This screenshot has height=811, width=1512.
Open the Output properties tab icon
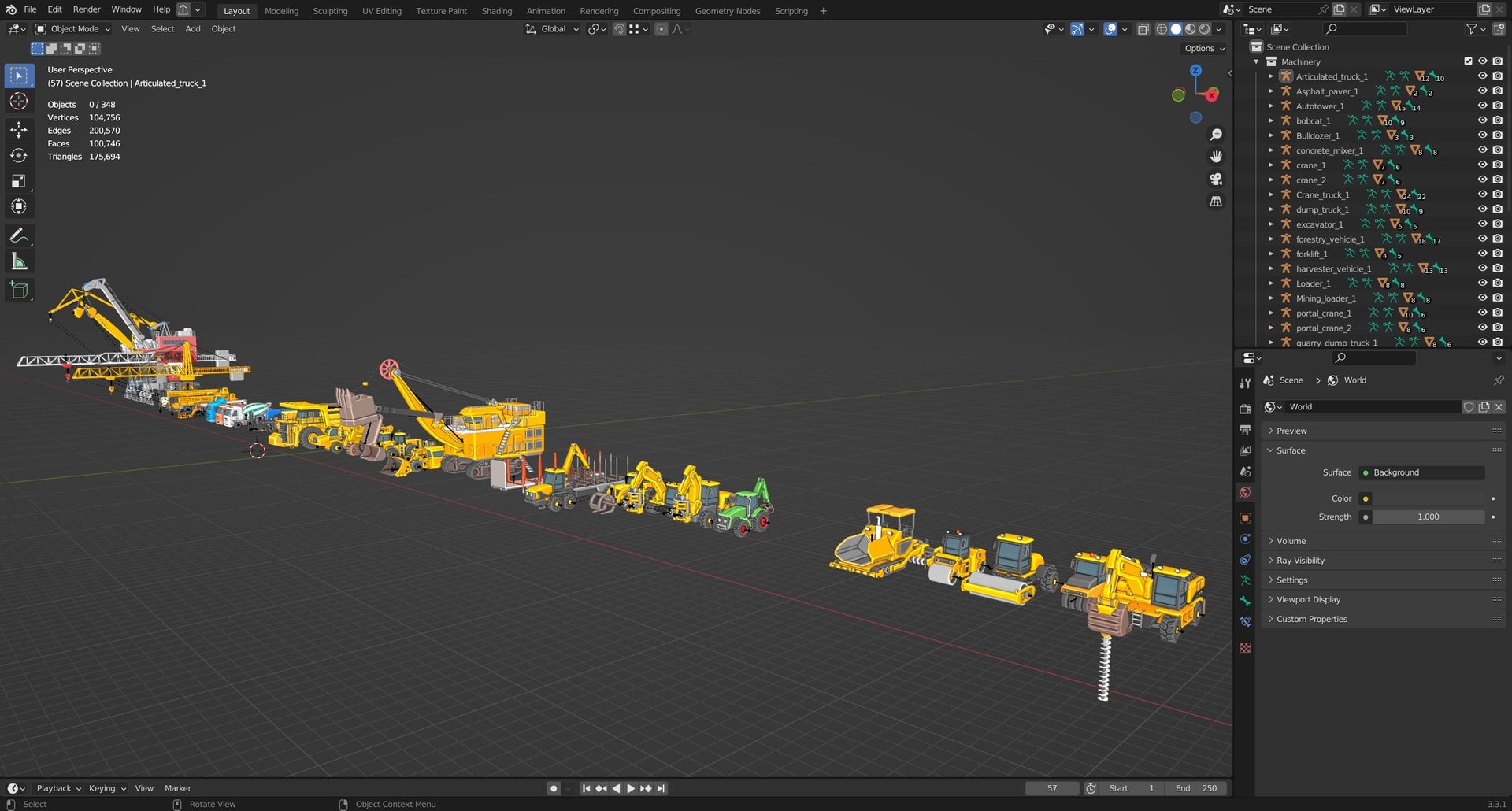[1245, 430]
